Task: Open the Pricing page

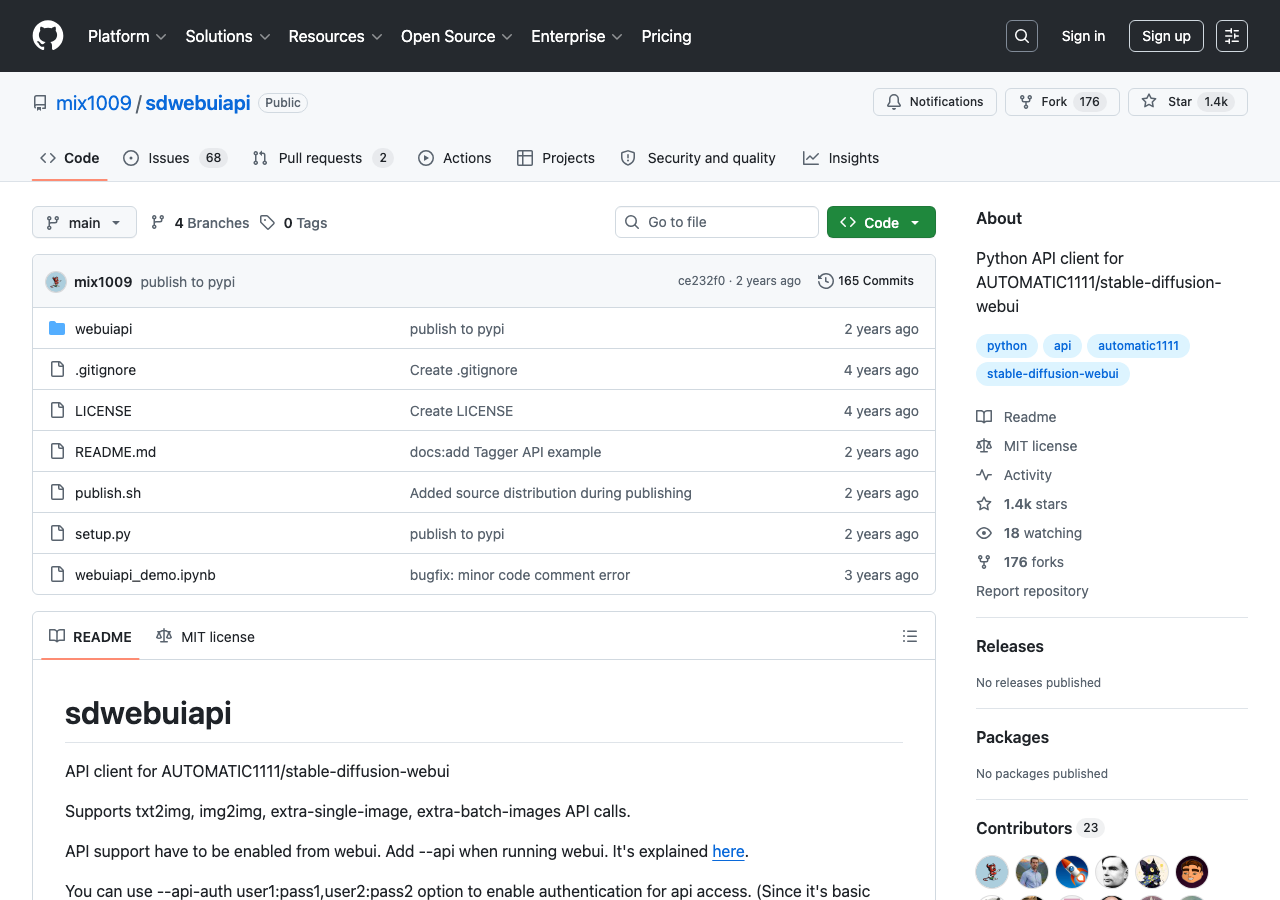Action: 666,36
